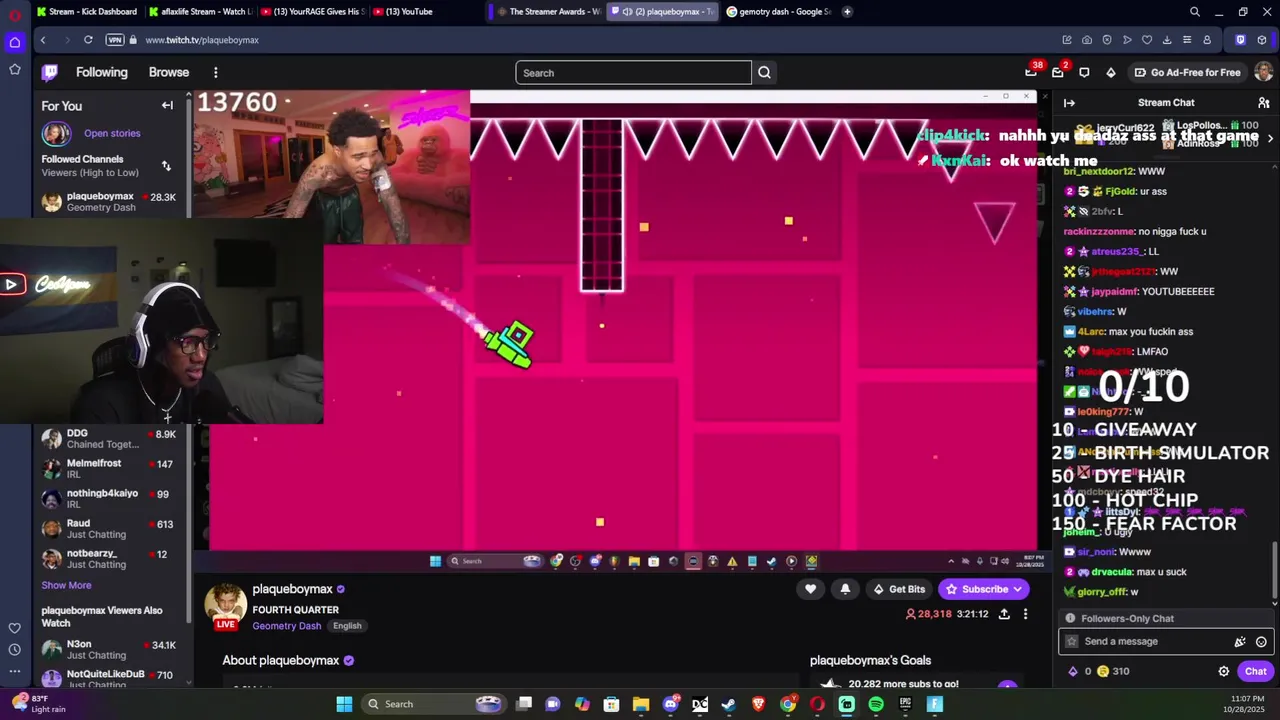This screenshot has width=1280, height=720.
Task: Open the emote picker in chat box
Action: click(1261, 642)
